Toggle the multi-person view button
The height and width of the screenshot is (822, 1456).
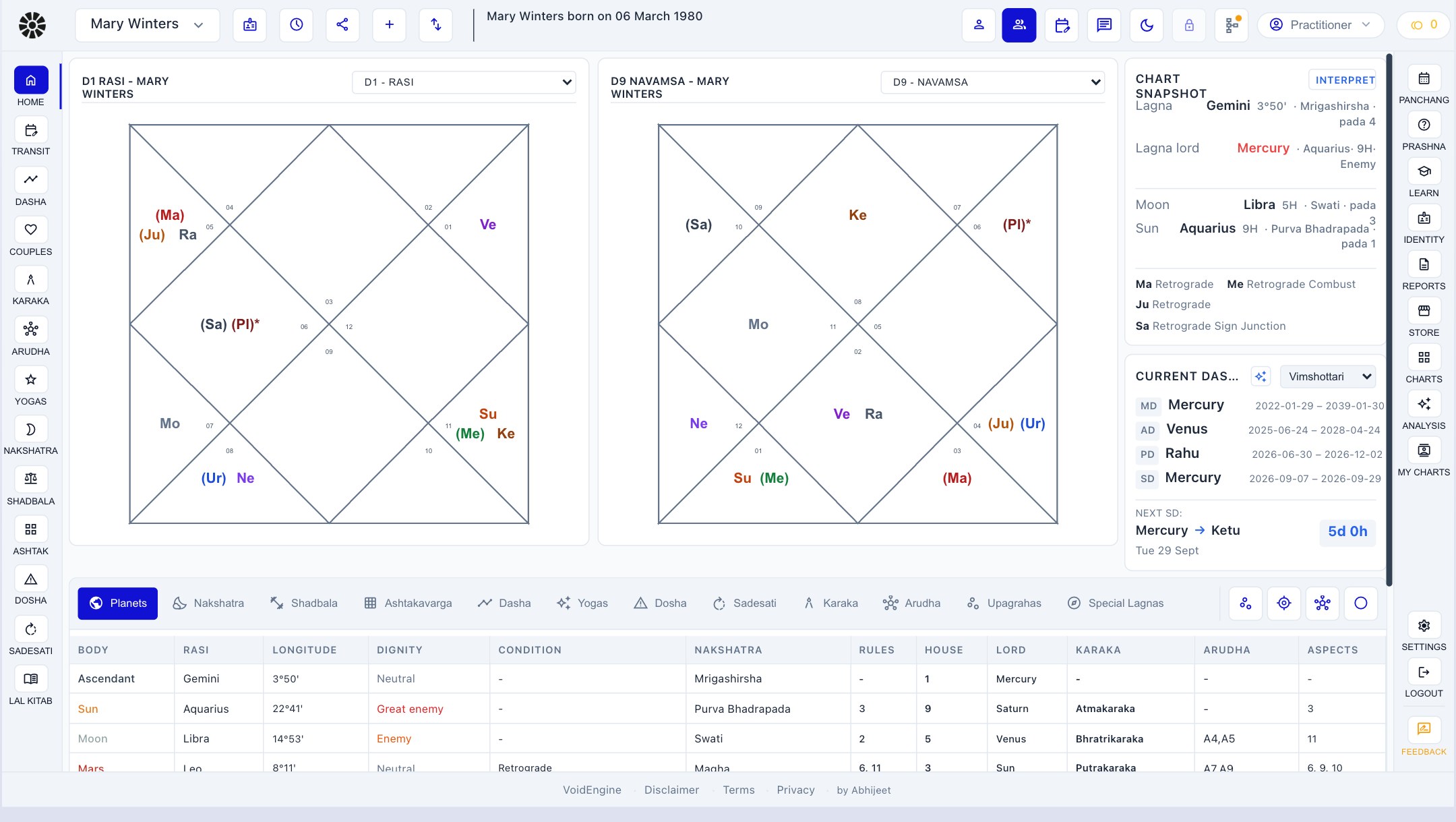[1019, 26]
